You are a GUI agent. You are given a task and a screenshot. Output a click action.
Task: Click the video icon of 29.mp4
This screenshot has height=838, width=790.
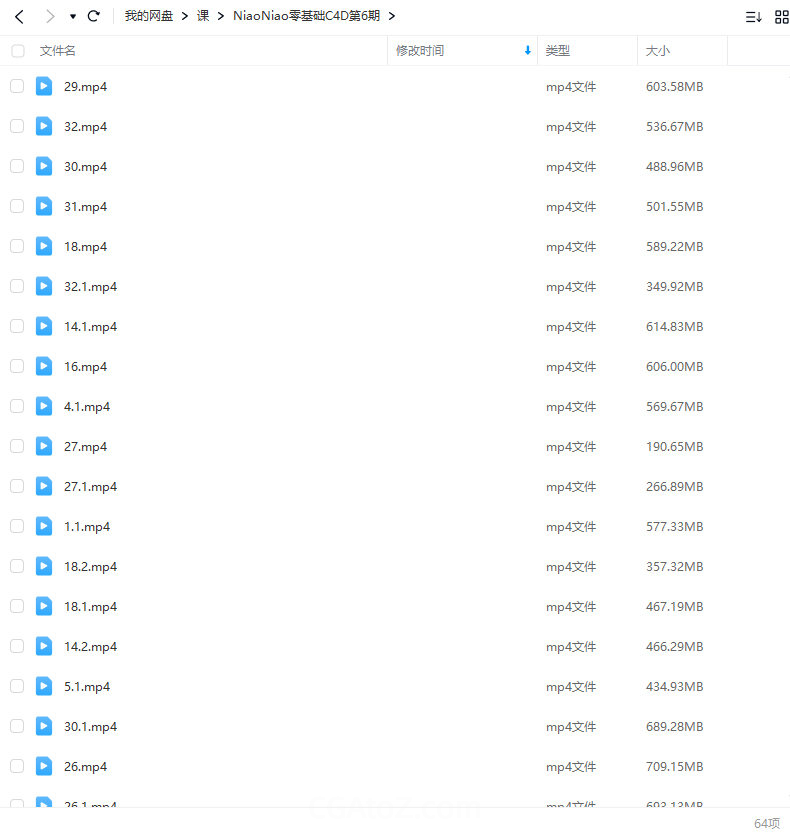44,86
